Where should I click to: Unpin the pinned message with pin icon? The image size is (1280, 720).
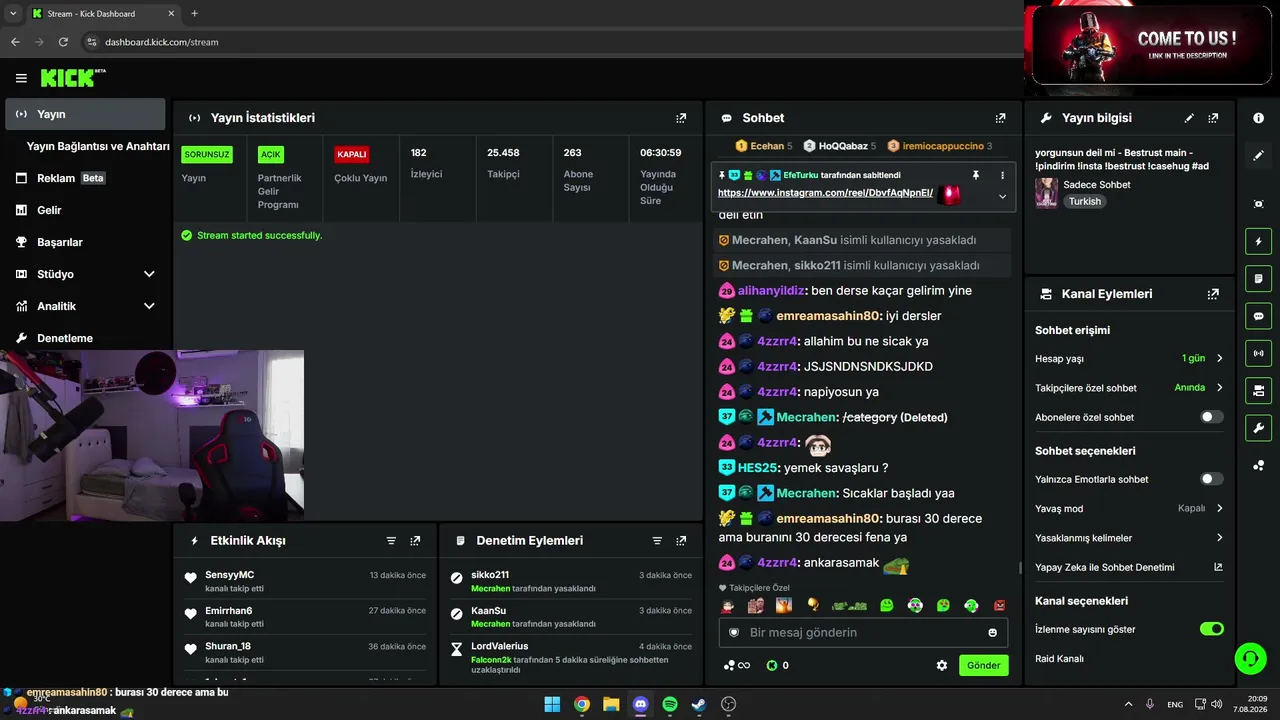(x=976, y=175)
